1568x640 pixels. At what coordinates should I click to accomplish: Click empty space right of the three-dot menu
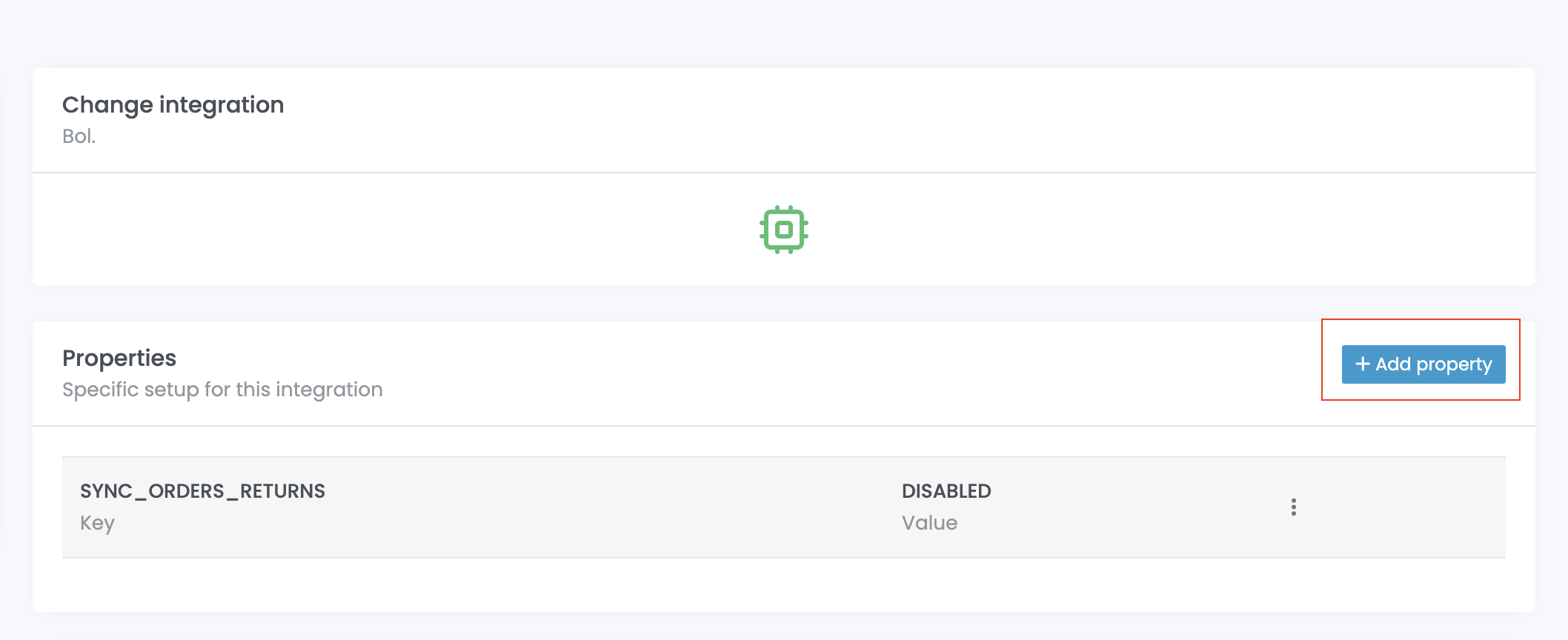1408,507
